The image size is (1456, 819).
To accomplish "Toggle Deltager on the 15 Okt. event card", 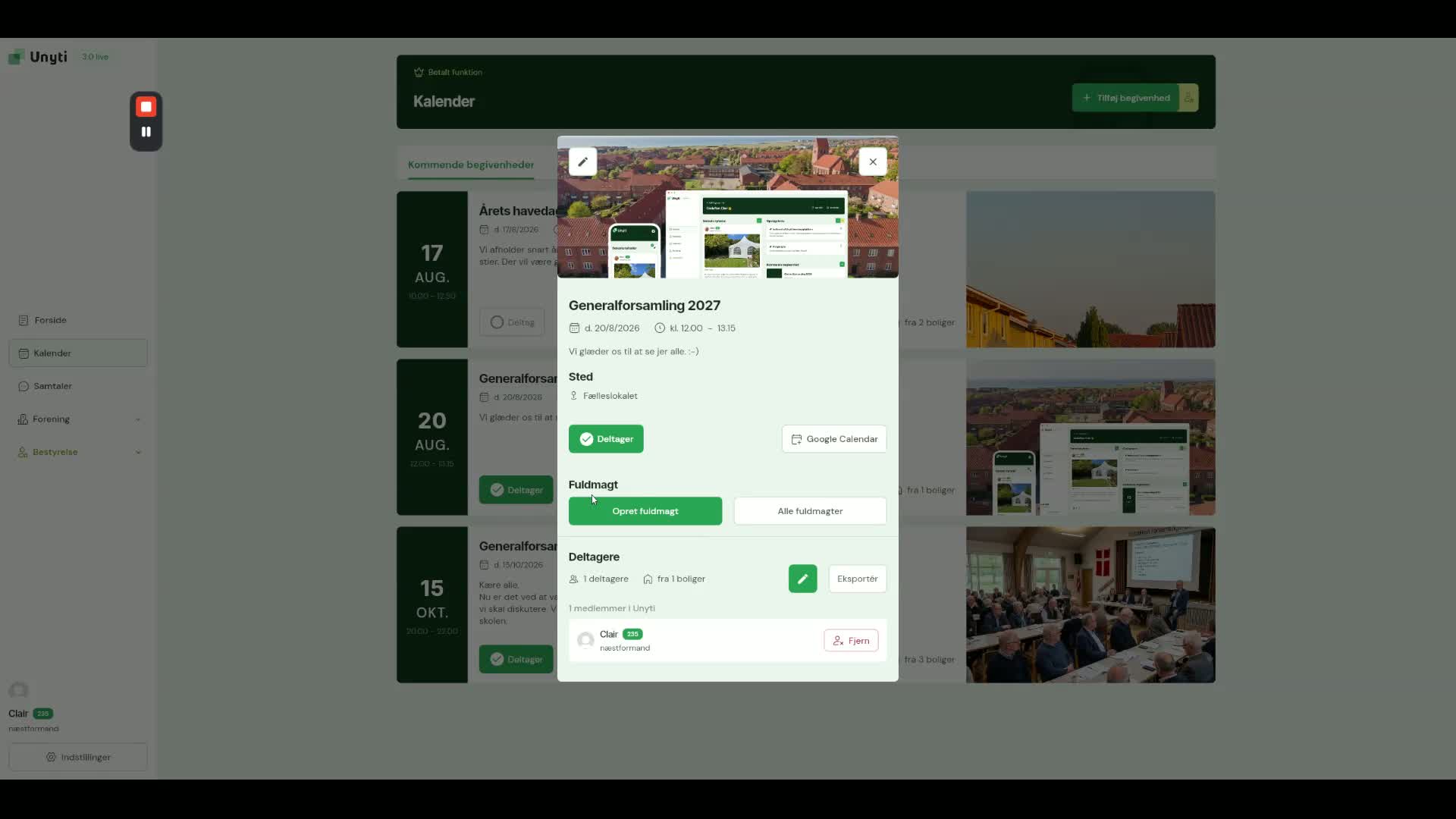I will [x=516, y=659].
